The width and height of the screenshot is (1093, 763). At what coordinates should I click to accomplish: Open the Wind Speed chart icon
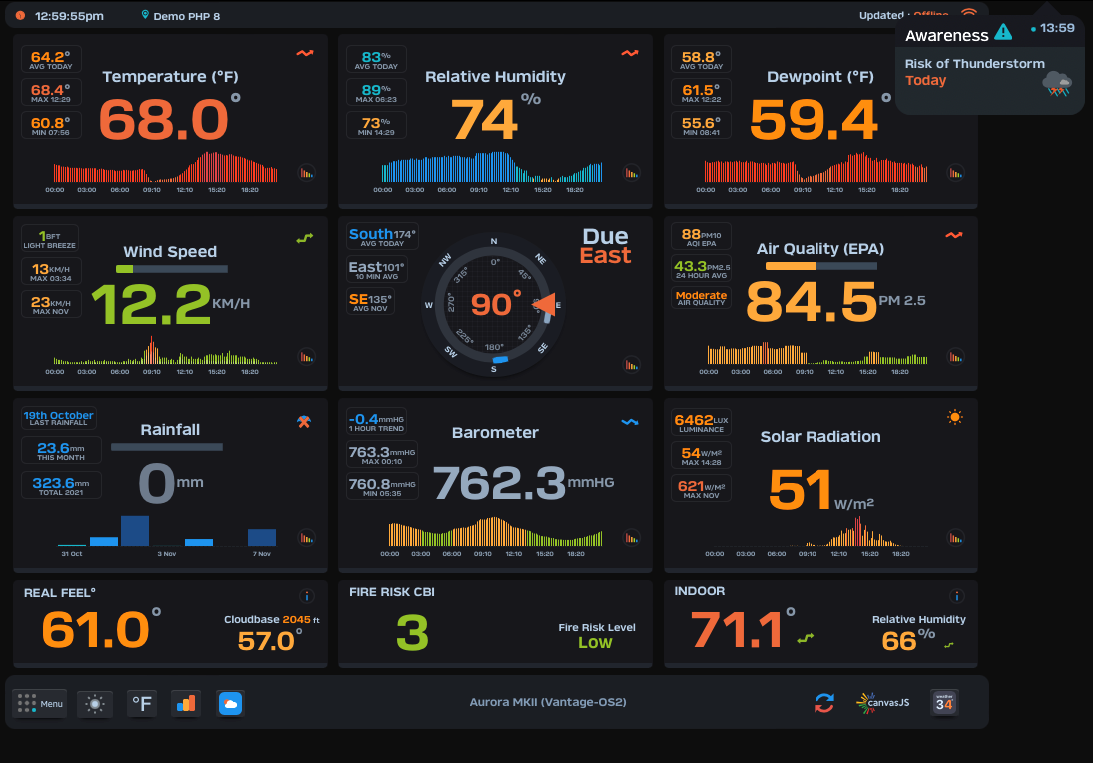306,357
